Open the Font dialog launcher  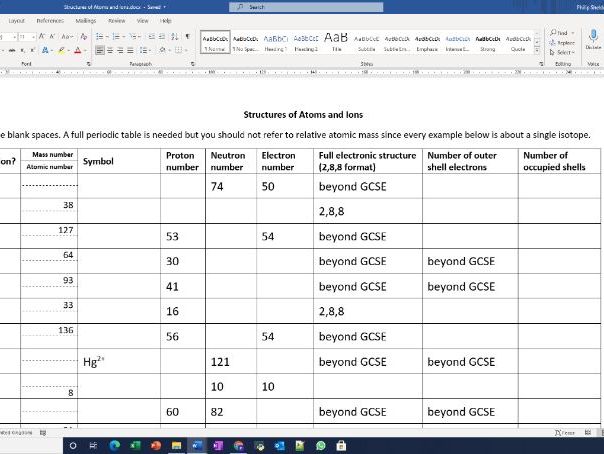tap(89, 64)
